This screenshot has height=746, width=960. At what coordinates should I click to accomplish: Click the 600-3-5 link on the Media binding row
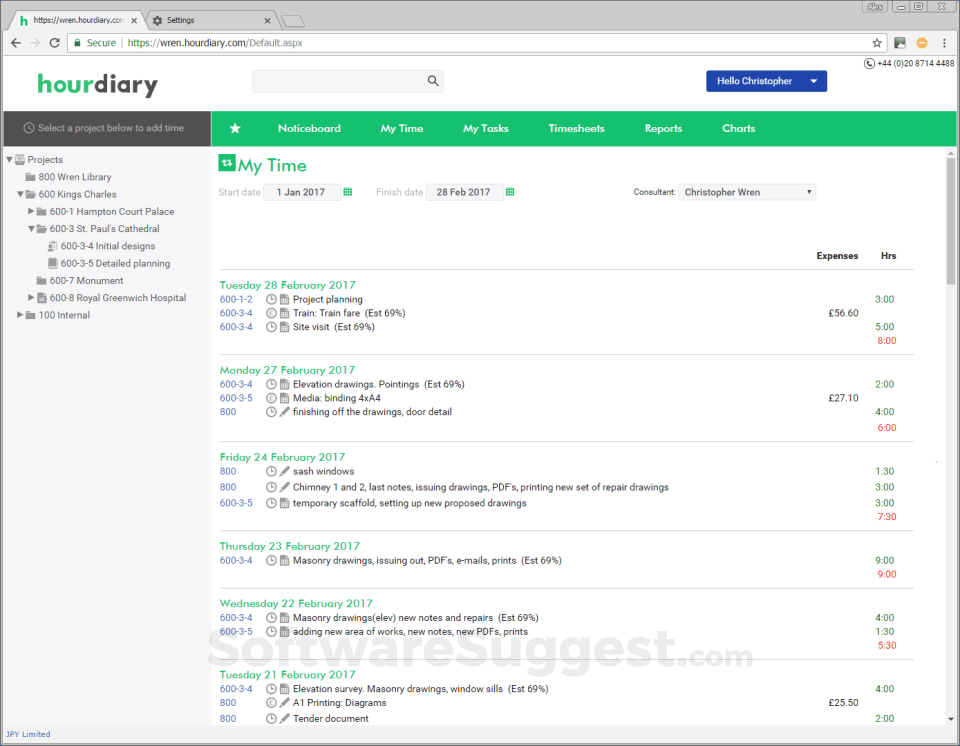pyautogui.click(x=236, y=398)
